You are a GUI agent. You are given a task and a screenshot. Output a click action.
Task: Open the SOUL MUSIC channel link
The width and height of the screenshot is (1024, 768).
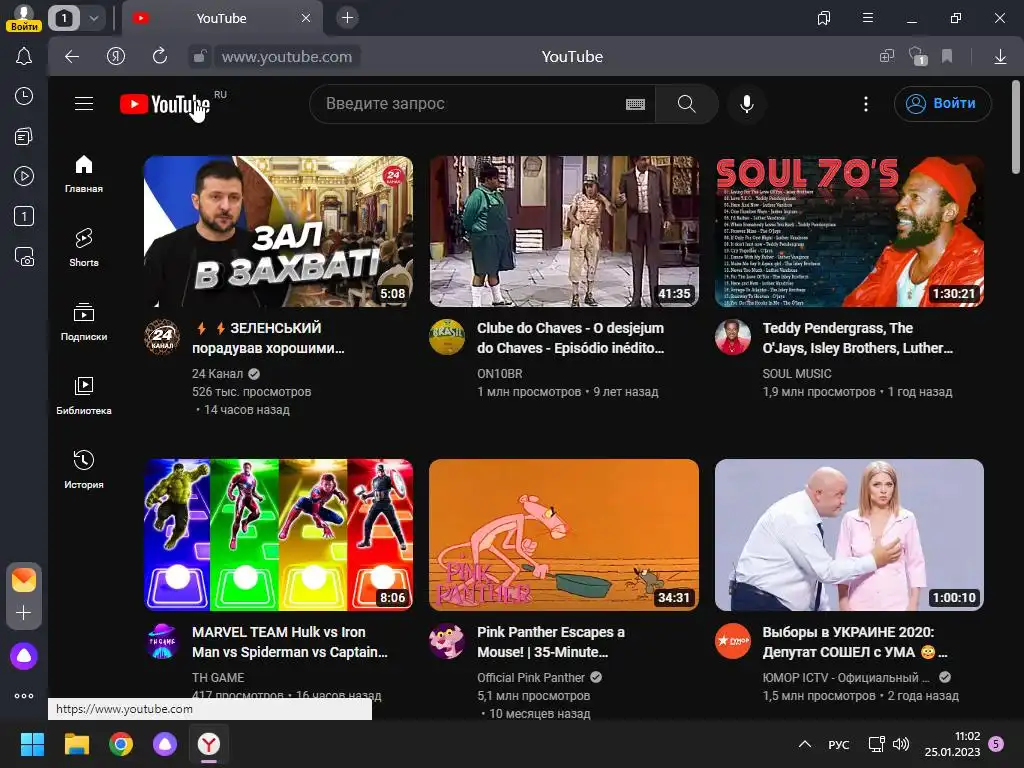797,374
